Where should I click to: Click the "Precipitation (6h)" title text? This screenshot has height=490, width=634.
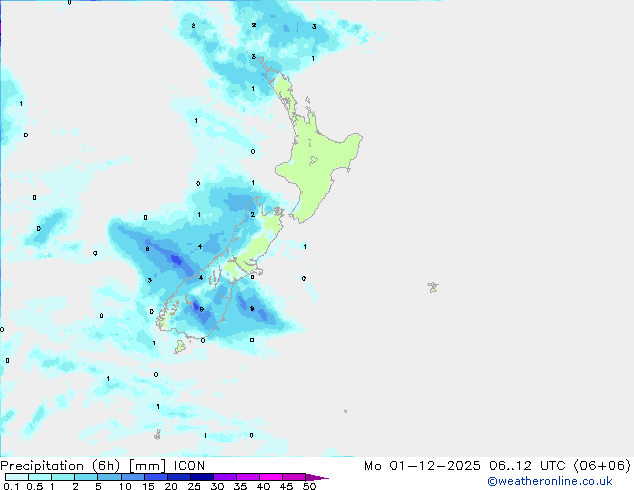[x=60, y=466]
